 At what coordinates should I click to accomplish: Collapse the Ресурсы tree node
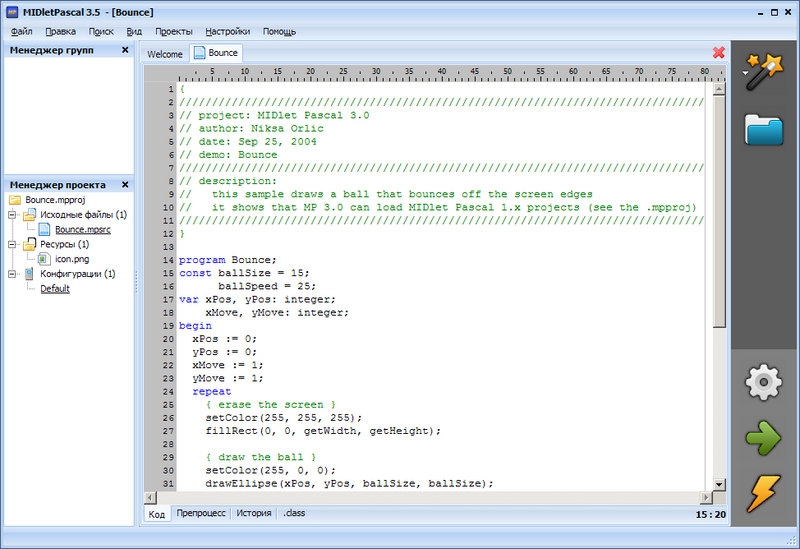click(12, 244)
